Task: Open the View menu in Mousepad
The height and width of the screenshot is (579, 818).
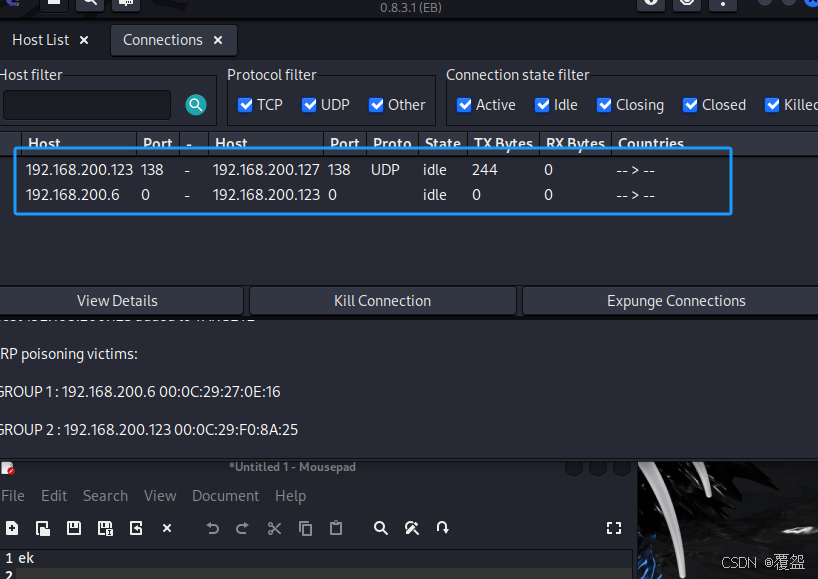Action: 160,496
